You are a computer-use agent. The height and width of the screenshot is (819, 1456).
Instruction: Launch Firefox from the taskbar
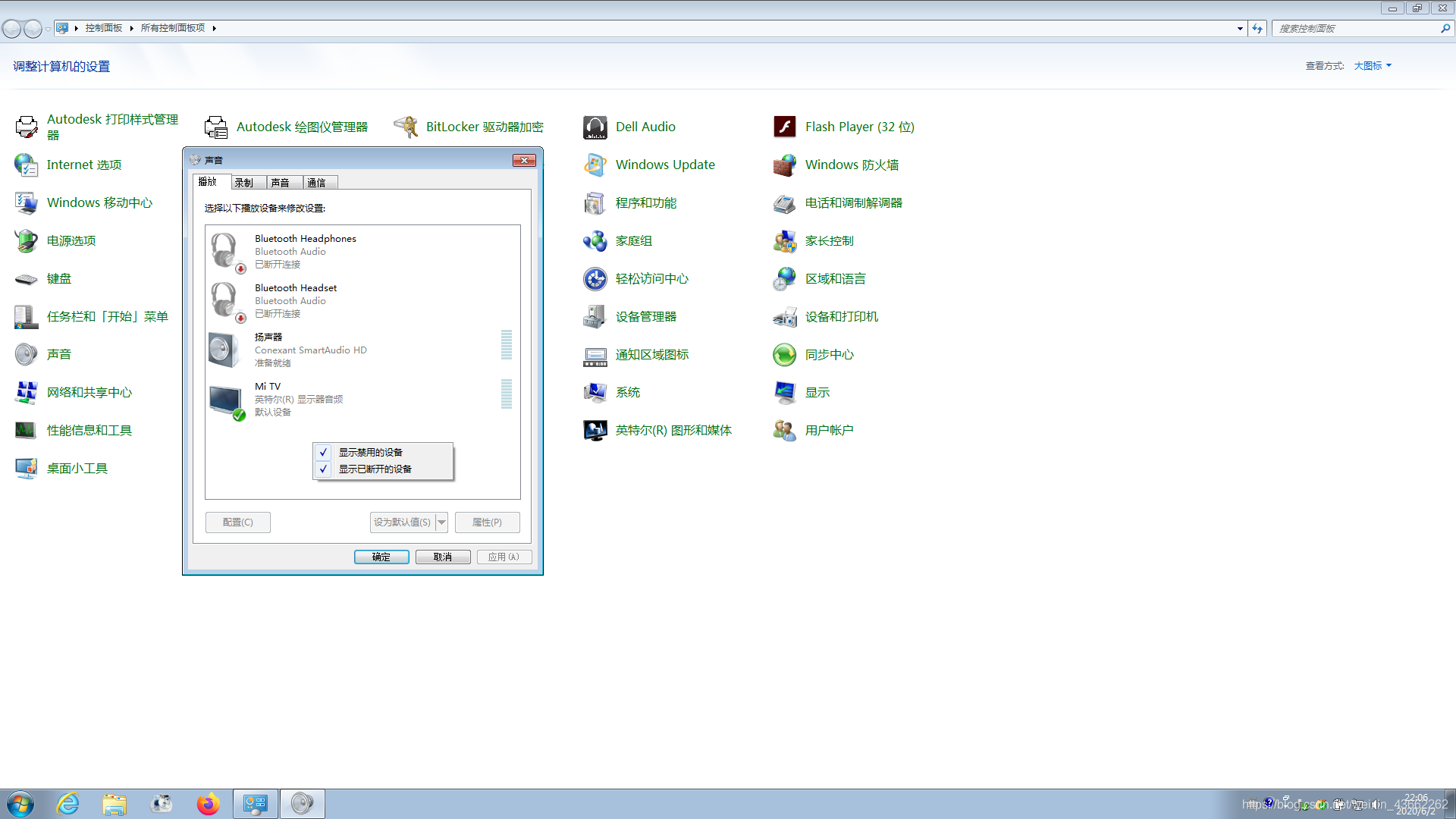(208, 804)
